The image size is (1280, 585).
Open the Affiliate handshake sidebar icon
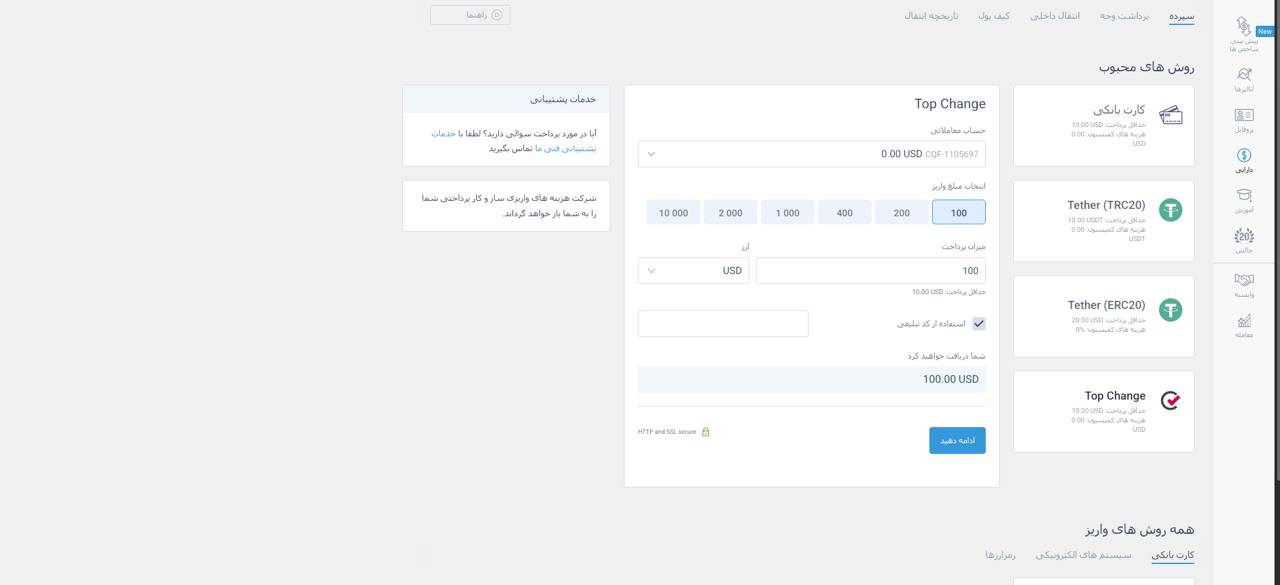pyautogui.click(x=1243, y=281)
